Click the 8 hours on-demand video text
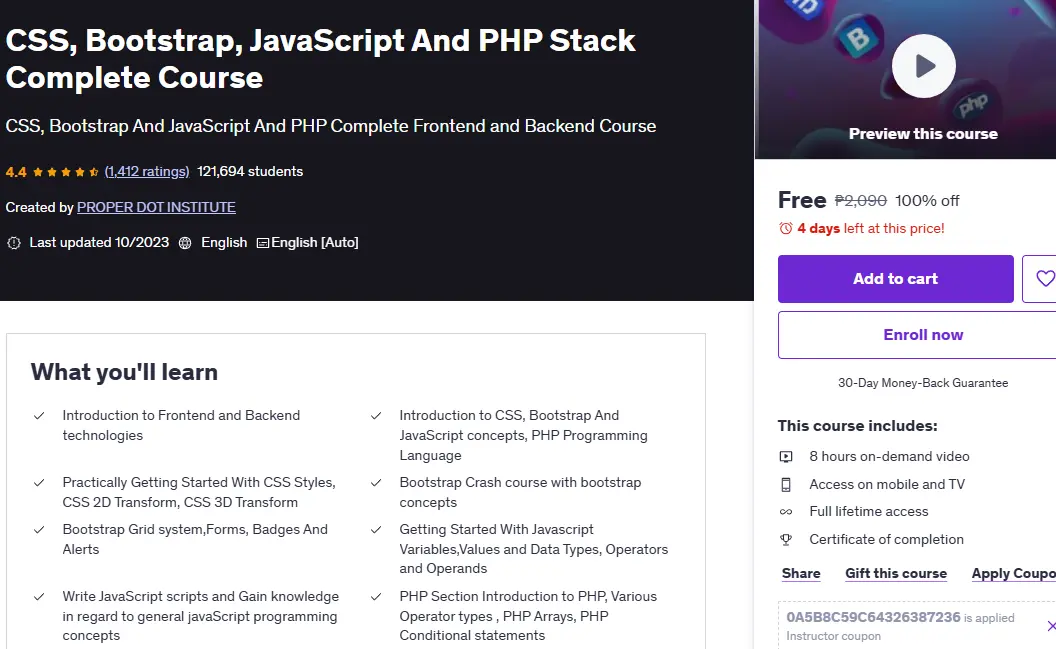1056x649 pixels. tap(889, 456)
